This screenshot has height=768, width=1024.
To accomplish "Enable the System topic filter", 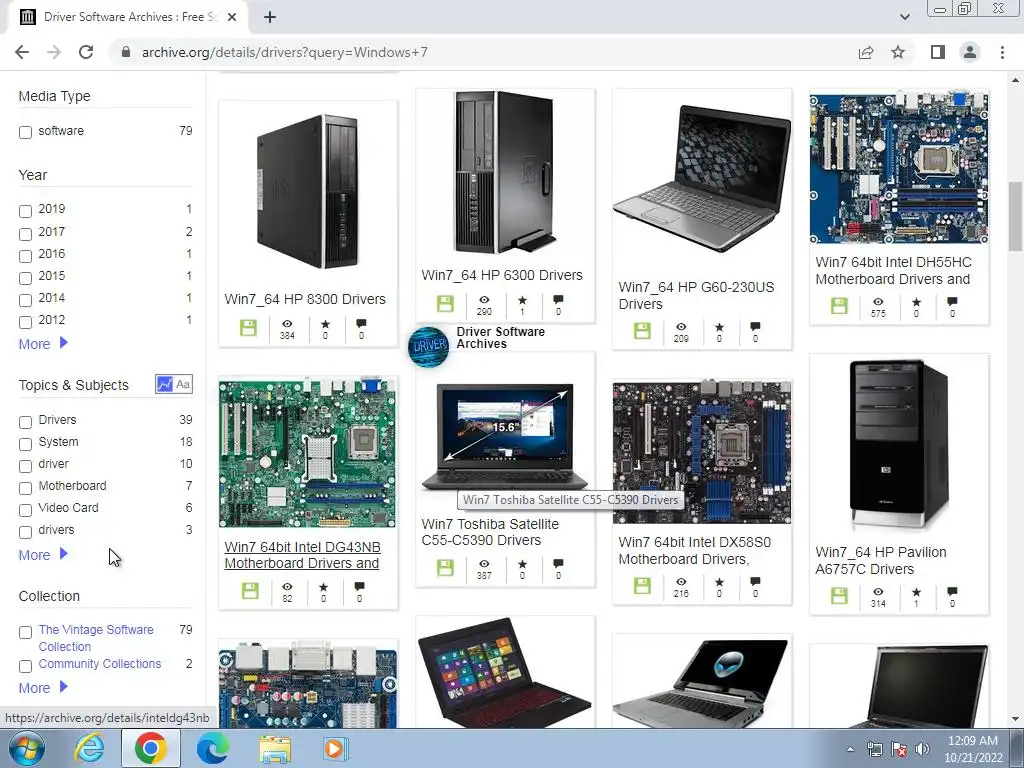I will click(25, 444).
